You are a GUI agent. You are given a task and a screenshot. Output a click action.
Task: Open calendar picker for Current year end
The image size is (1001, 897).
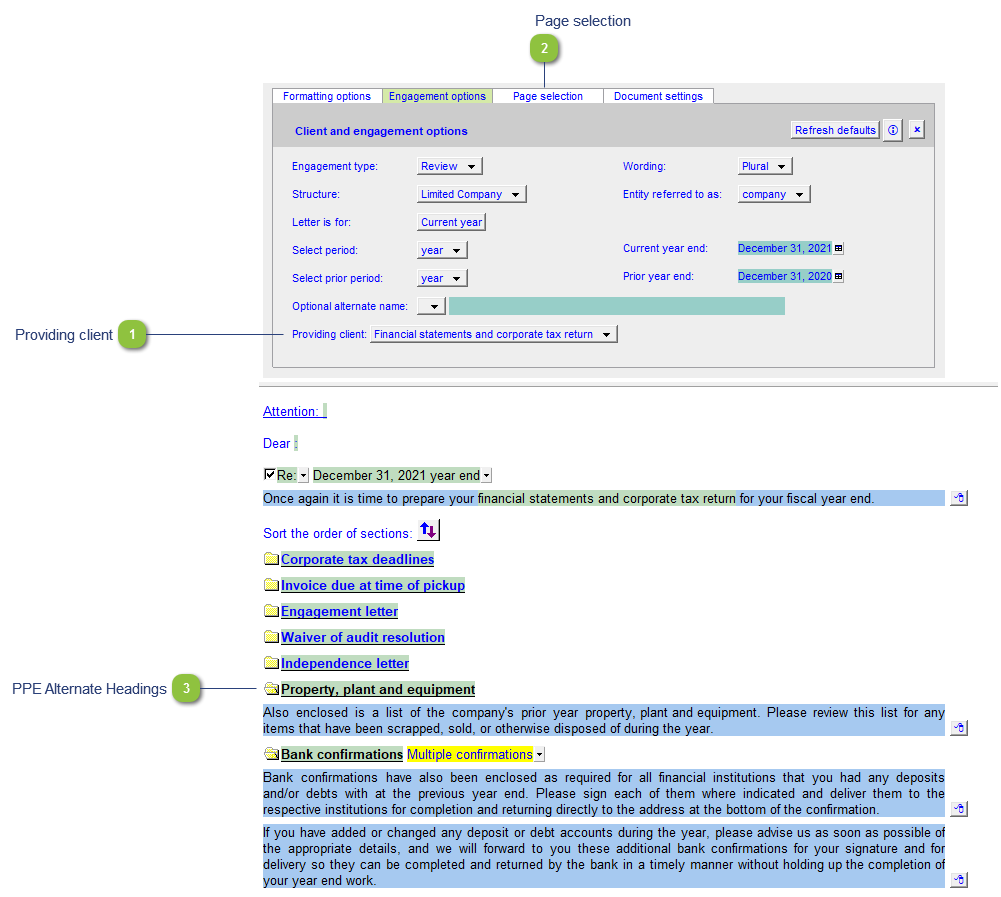(x=839, y=248)
